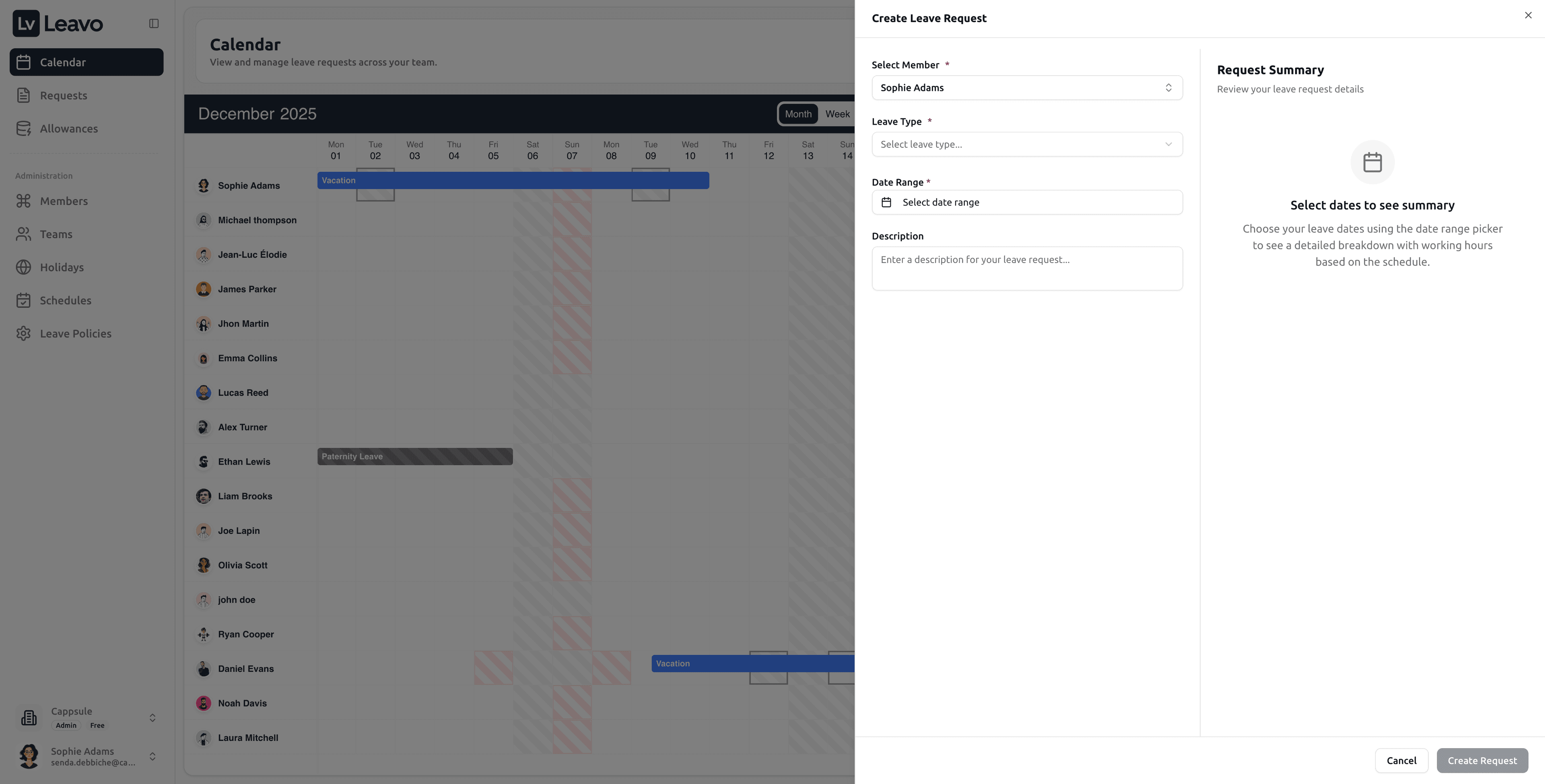
Task: Click the Allowances database icon
Action: [x=23, y=128]
